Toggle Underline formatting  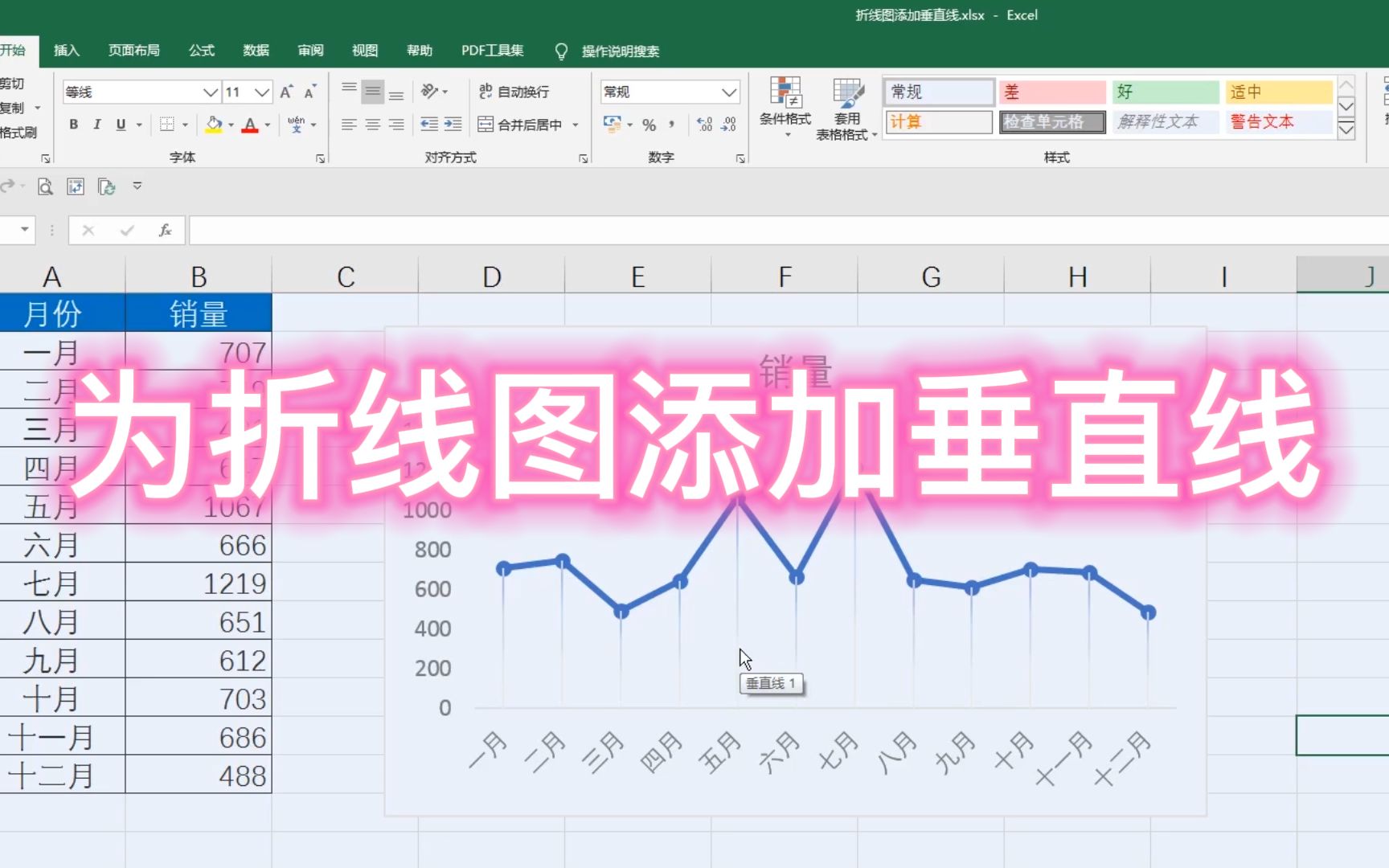pyautogui.click(x=119, y=124)
